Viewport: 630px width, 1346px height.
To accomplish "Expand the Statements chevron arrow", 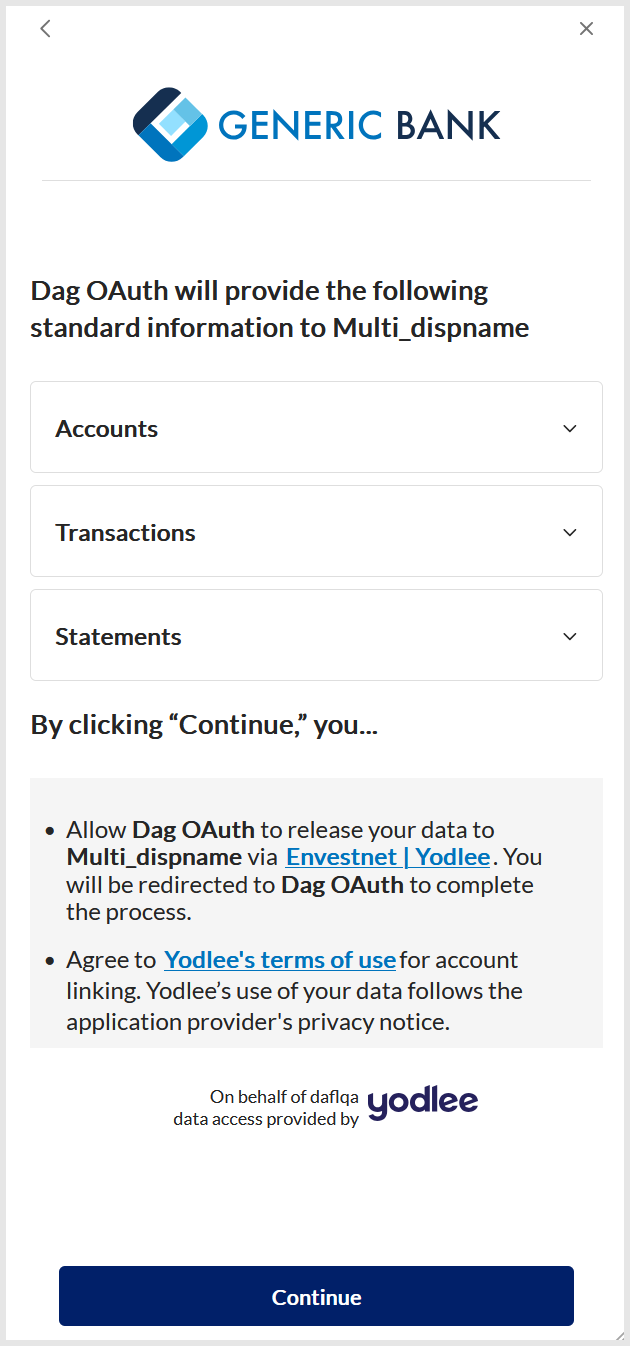I will (x=570, y=636).
